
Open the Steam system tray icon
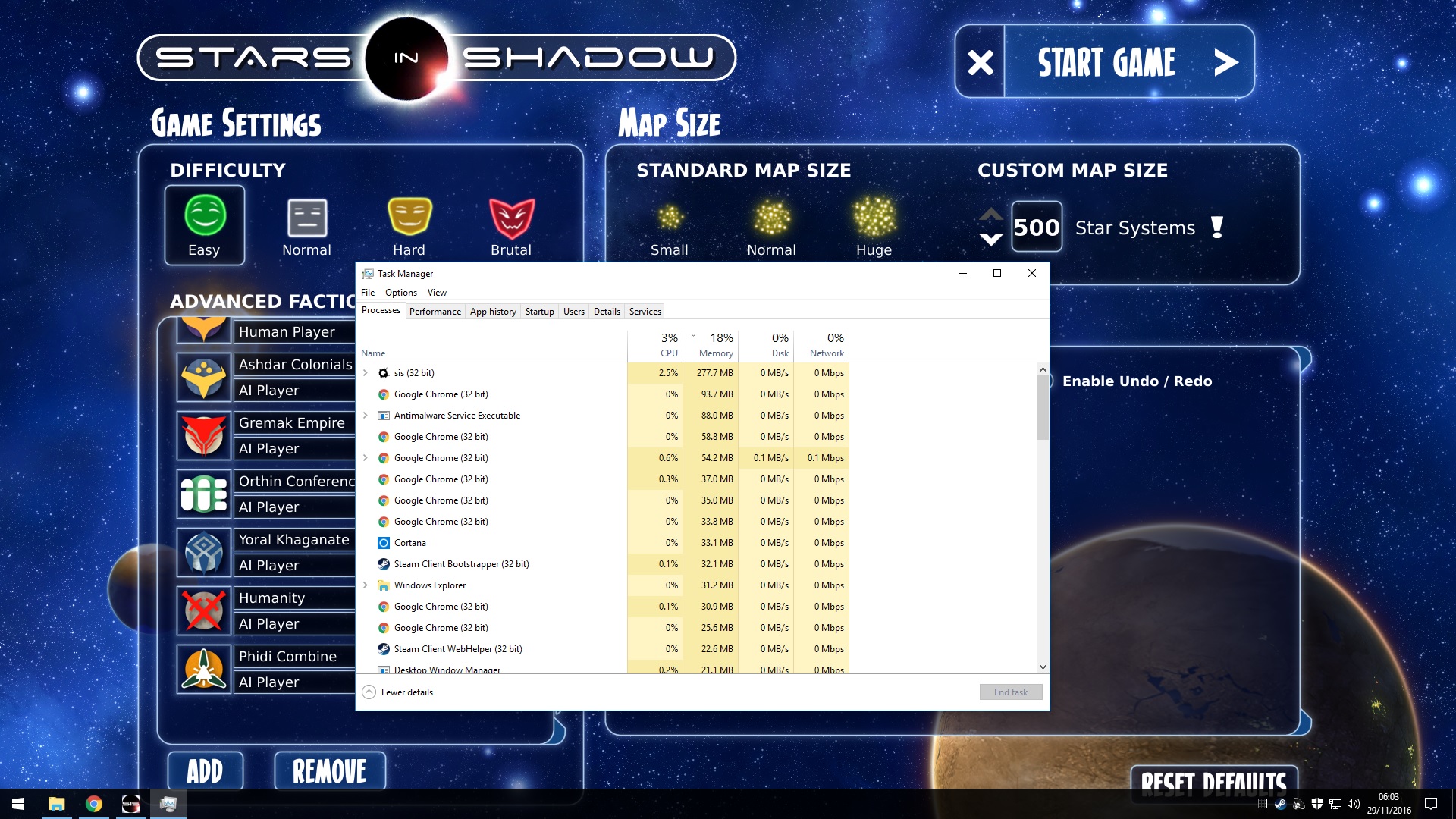tap(1280, 804)
